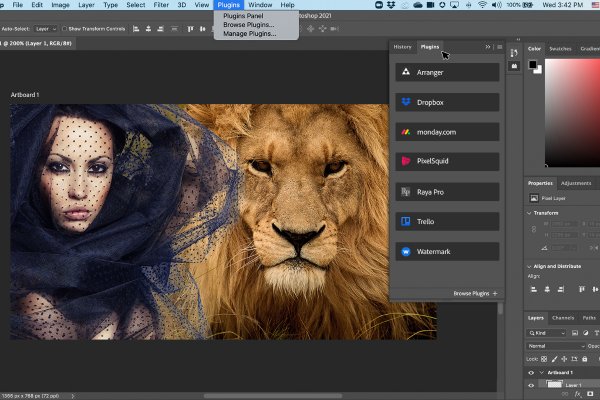Launch the PixelSquid plugin
Viewport: 600px width, 400px height.
[x=447, y=161]
